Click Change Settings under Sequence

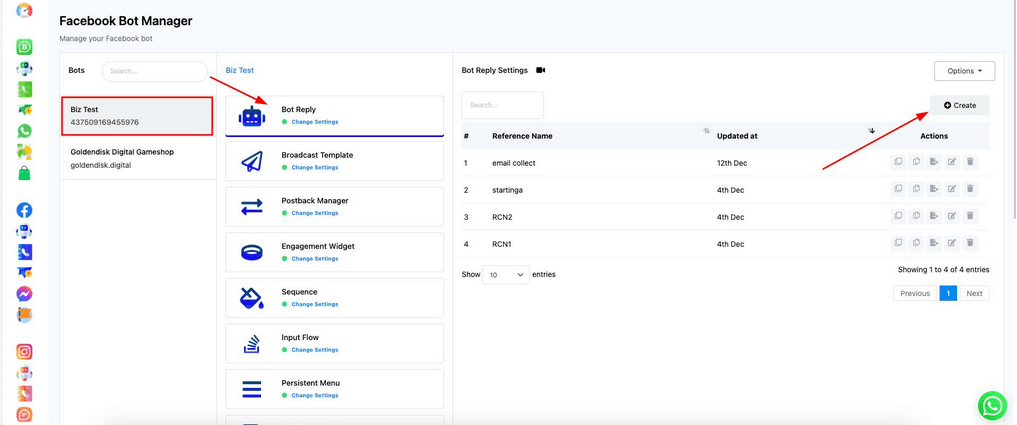tap(314, 304)
